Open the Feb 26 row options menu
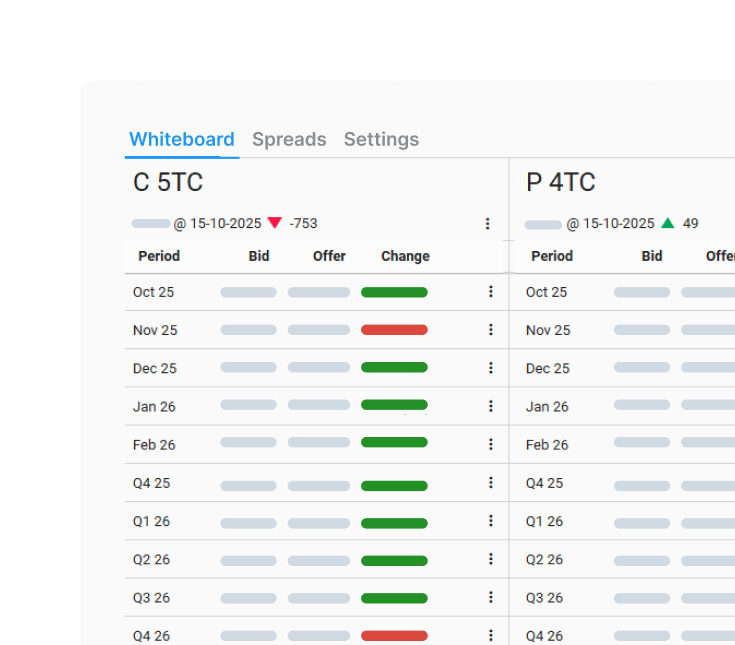The image size is (735, 645). (x=491, y=444)
